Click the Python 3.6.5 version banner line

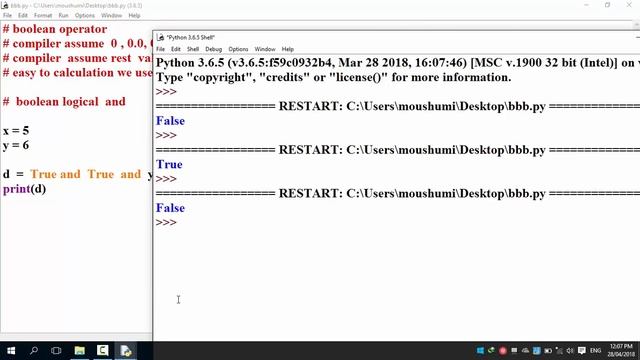pos(398,63)
